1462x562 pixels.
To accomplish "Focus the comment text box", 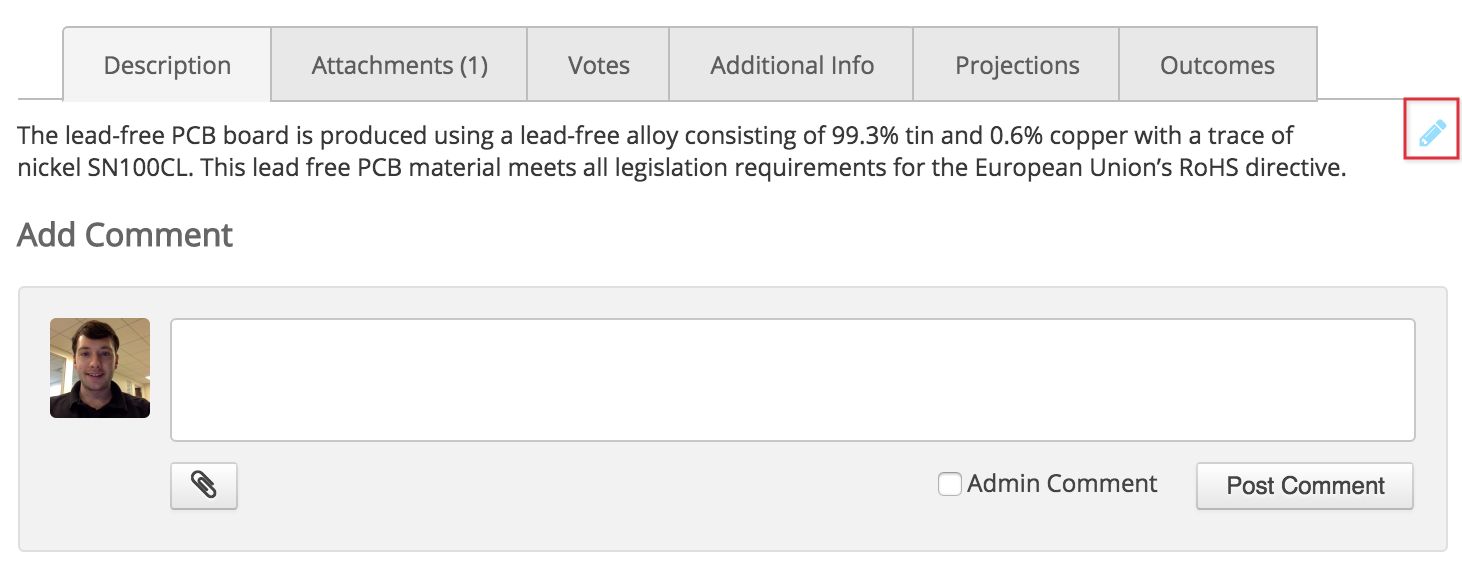I will tap(793, 380).
